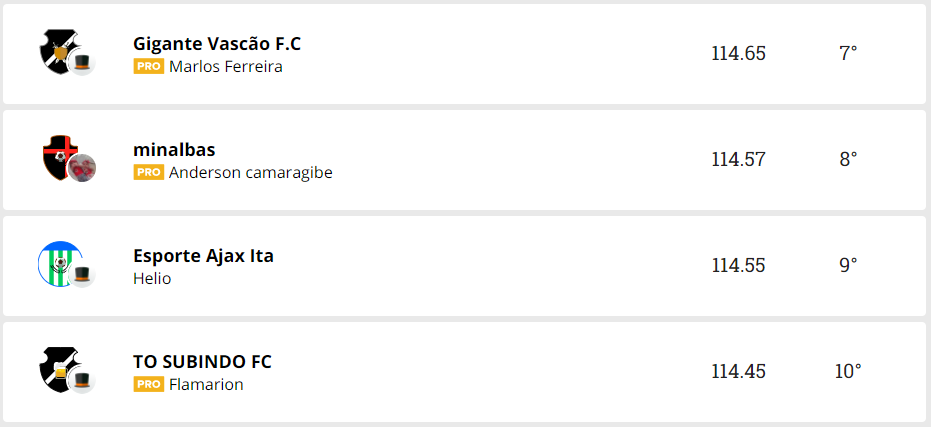The image size is (931, 427).
Task: Click the 114.55 score for Esporte Ajax Ita
Action: tap(738, 266)
